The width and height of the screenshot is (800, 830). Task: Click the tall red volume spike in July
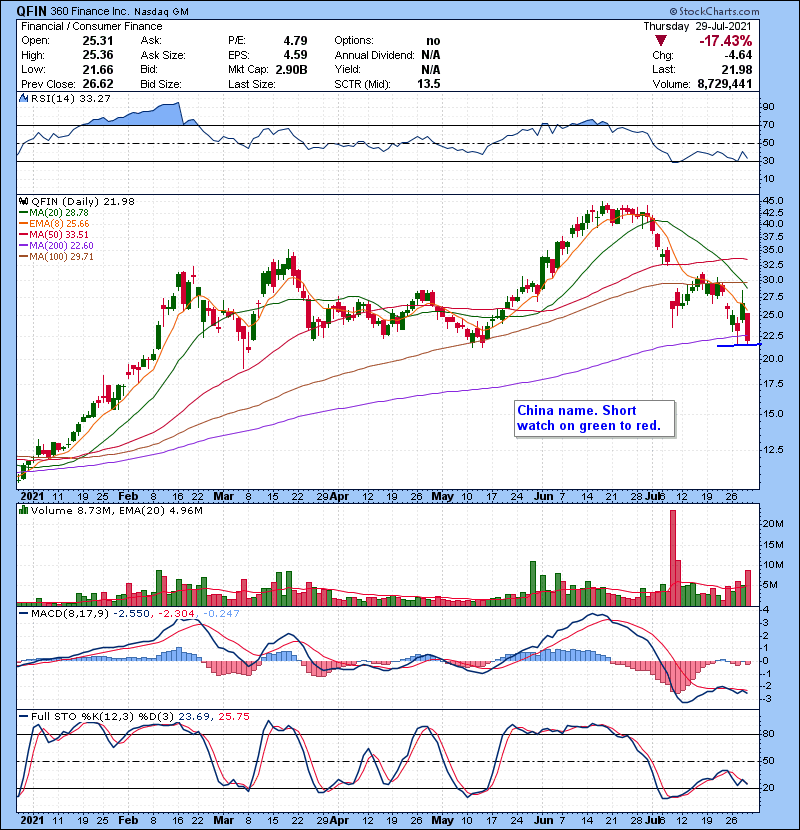click(673, 557)
